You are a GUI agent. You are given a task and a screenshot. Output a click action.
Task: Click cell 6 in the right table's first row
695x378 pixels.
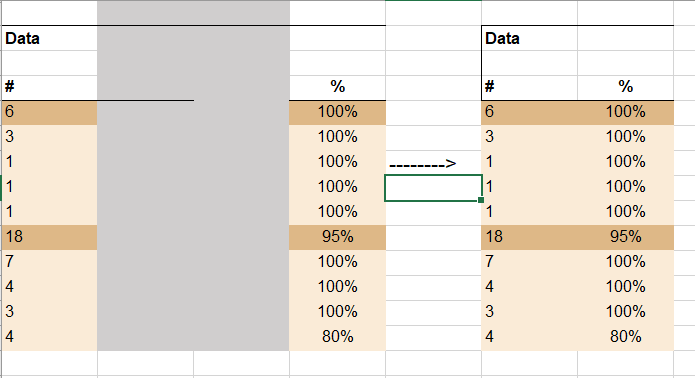click(529, 113)
